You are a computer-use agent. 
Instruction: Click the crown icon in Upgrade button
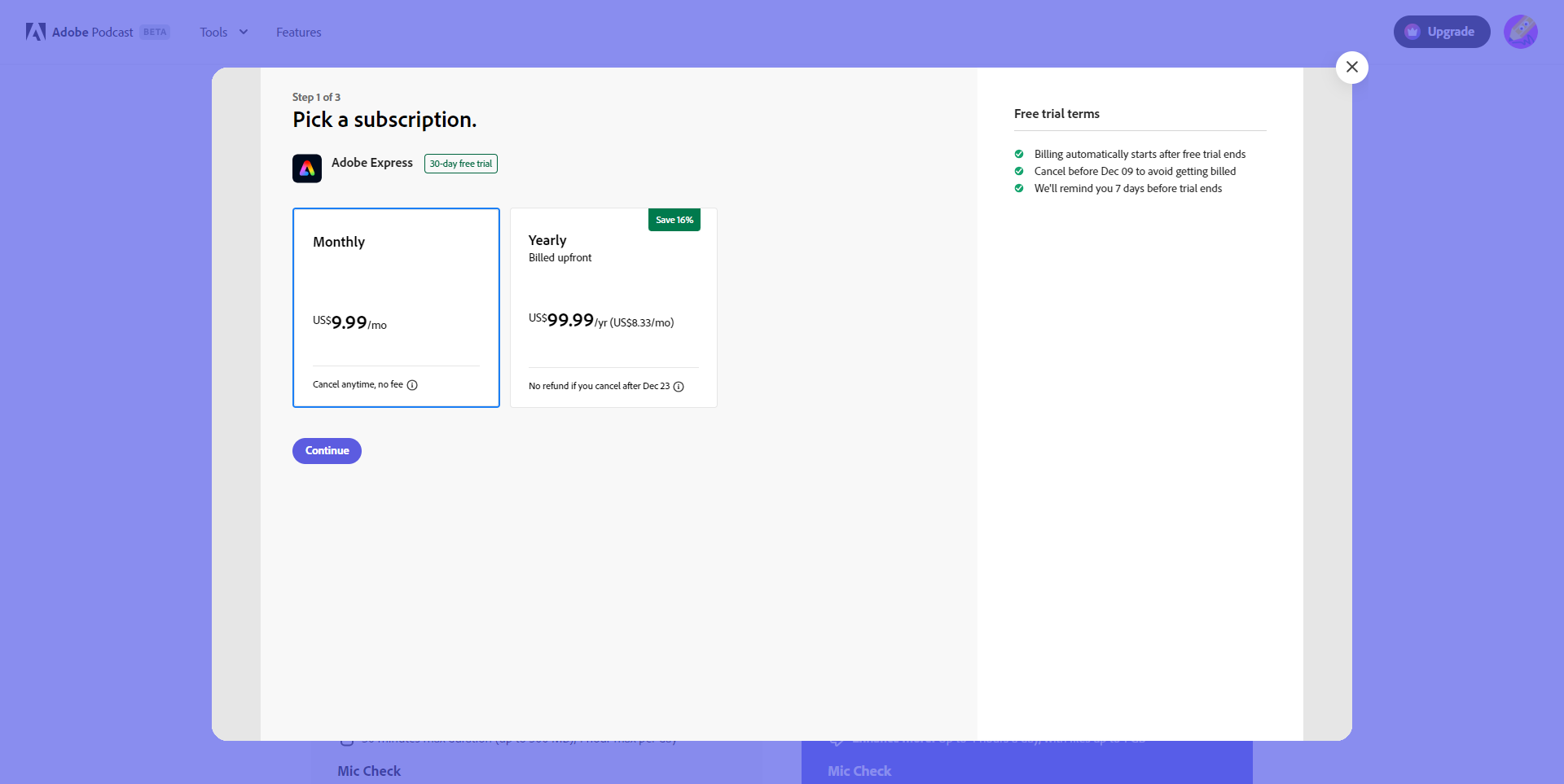click(1412, 32)
